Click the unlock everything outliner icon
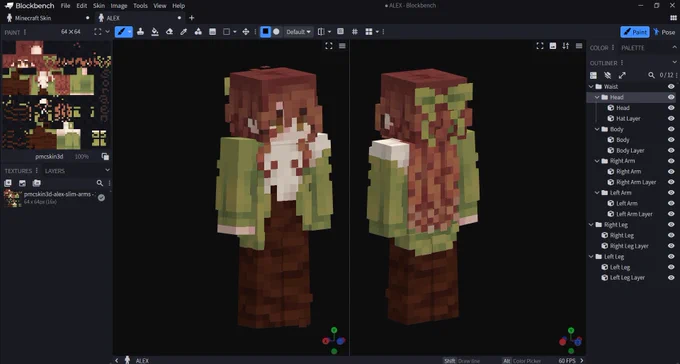The width and height of the screenshot is (680, 364). [608, 75]
